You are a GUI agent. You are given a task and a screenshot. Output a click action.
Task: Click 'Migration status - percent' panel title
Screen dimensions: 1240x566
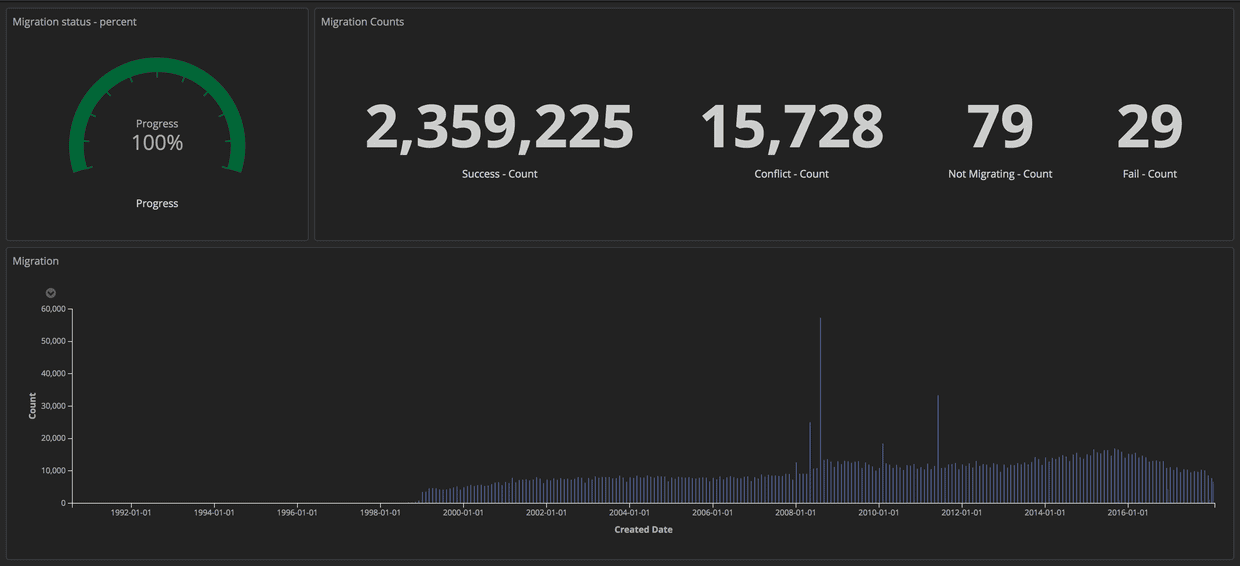tap(74, 22)
